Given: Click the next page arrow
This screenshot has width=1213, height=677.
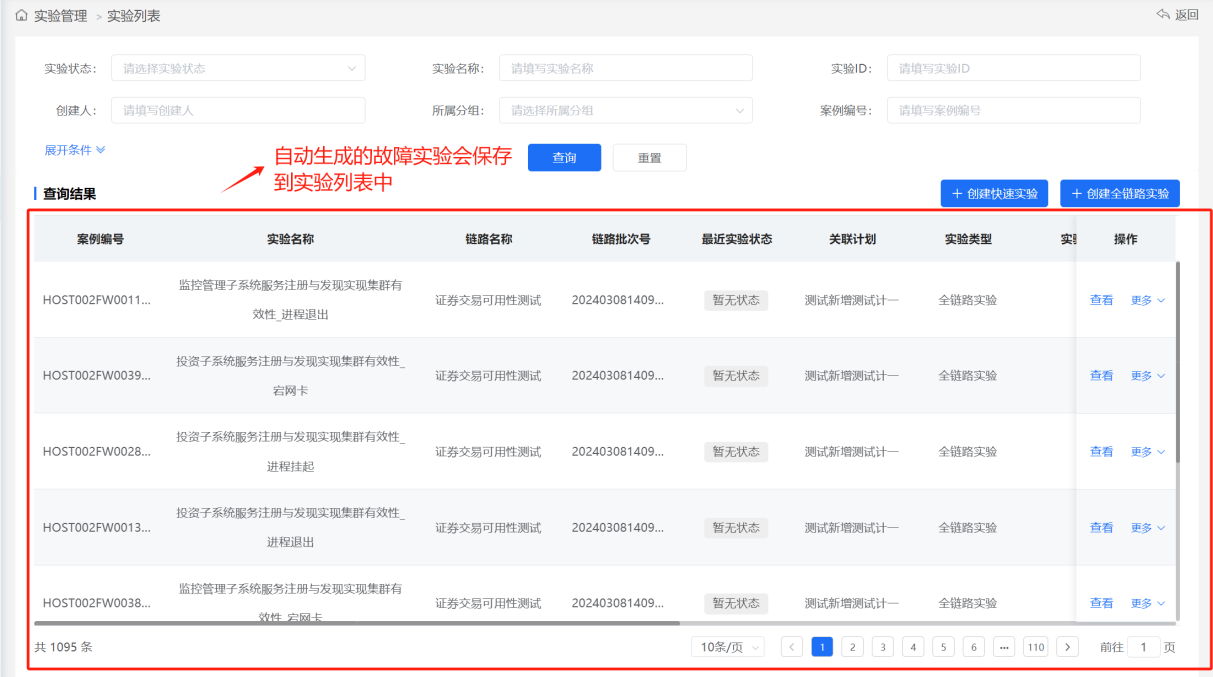Looking at the screenshot, I should pyautogui.click(x=1068, y=647).
